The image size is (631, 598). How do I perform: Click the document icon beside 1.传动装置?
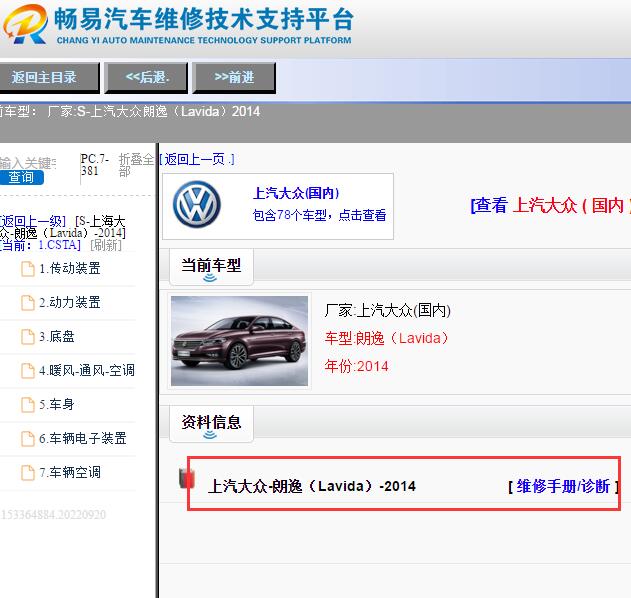click(28, 269)
